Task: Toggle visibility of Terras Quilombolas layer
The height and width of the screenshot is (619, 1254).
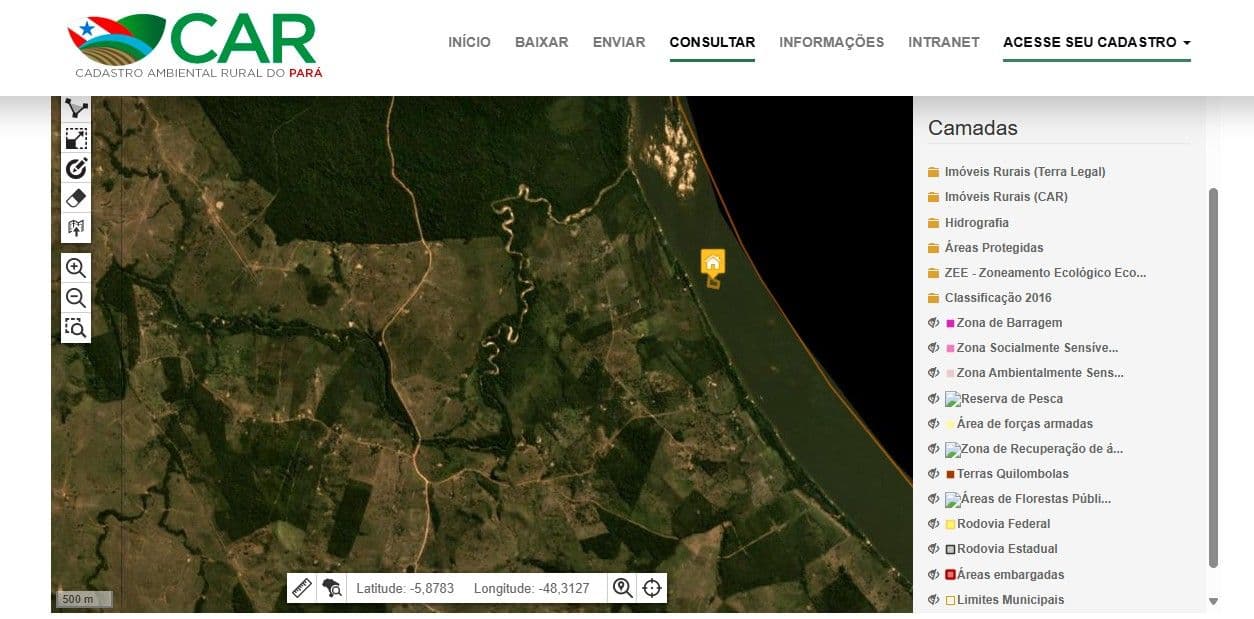Action: (933, 474)
